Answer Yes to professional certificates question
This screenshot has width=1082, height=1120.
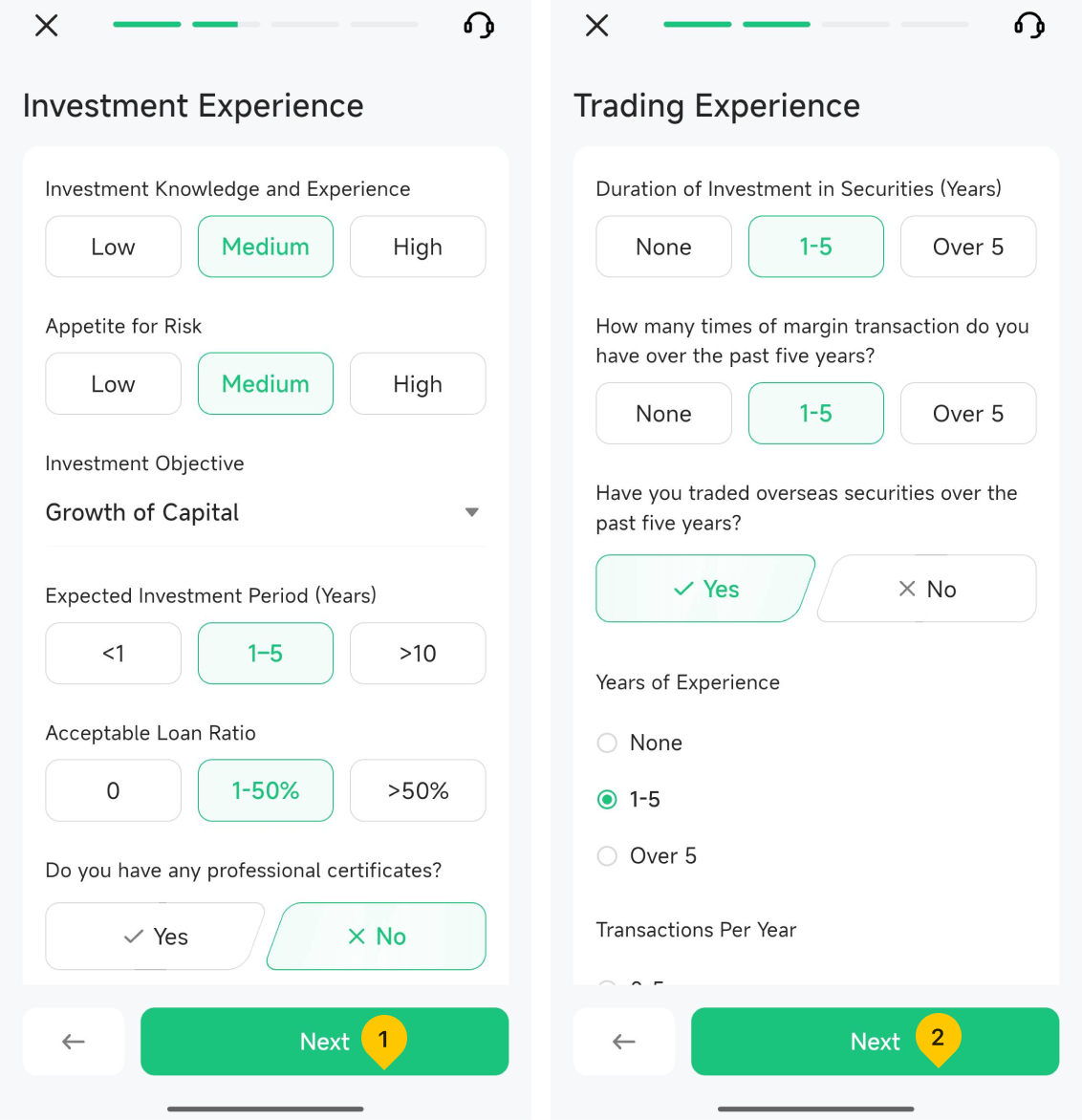[155, 937]
